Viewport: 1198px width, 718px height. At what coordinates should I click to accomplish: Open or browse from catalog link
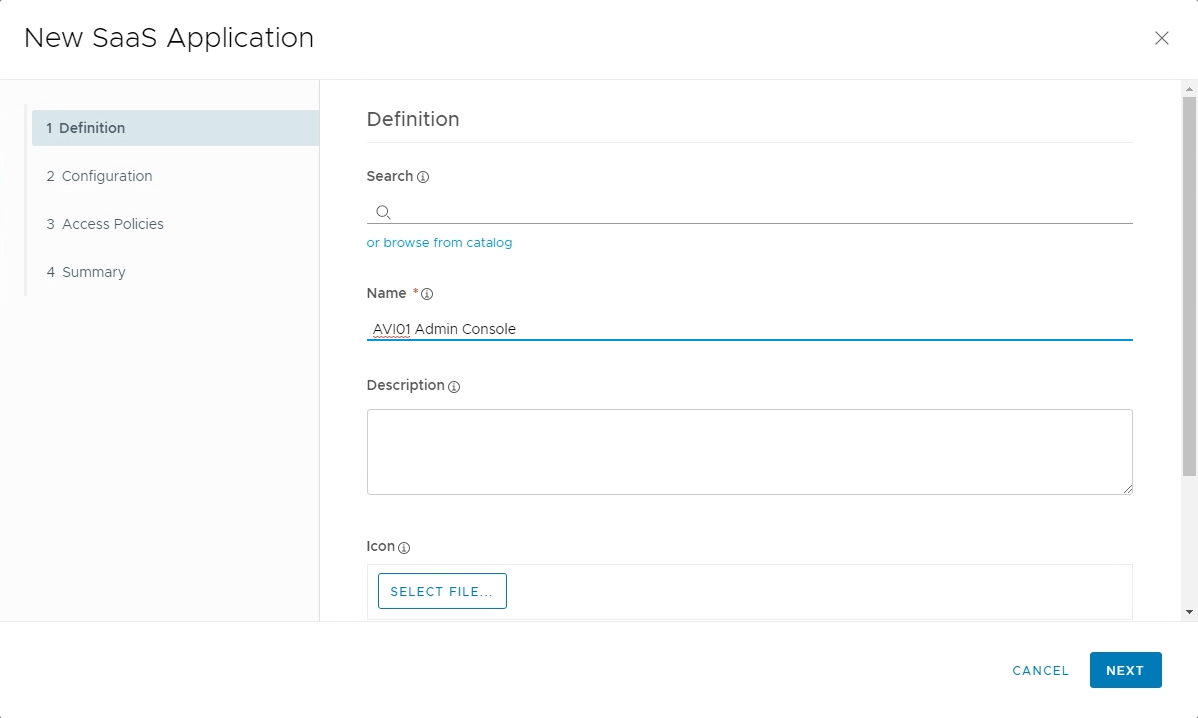(x=439, y=242)
